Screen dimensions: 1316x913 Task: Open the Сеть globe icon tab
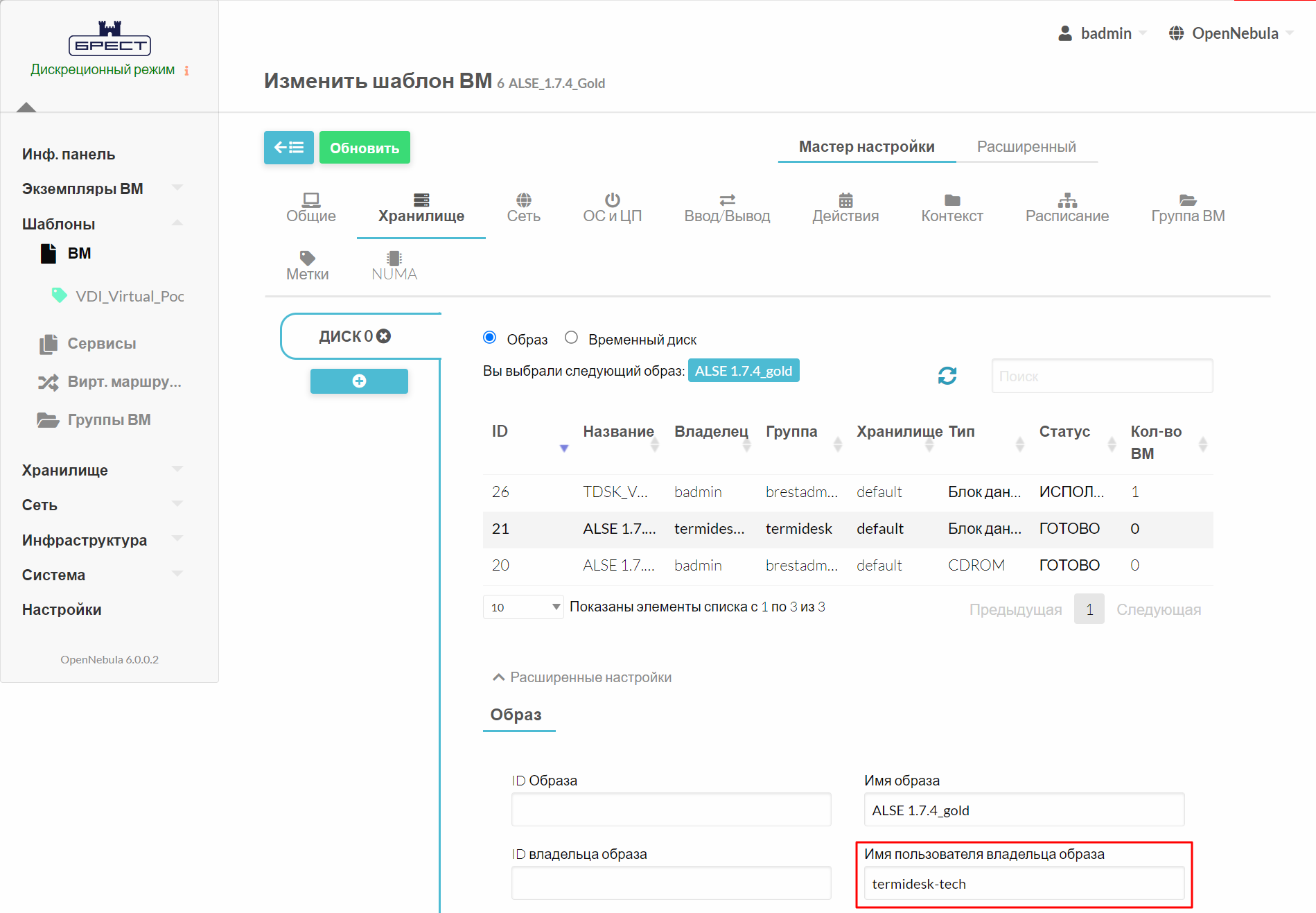[523, 208]
